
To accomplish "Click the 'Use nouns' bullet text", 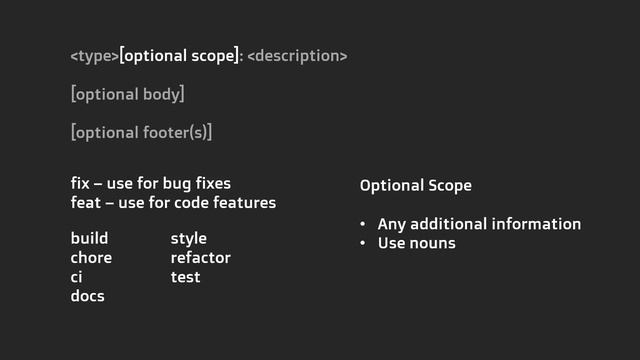I will 416,243.
